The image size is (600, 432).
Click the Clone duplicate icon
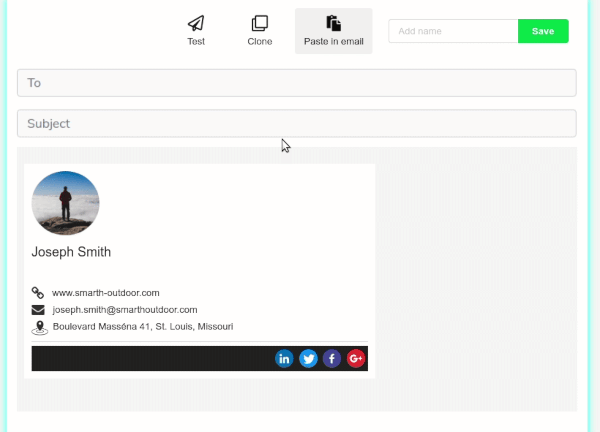(x=260, y=23)
